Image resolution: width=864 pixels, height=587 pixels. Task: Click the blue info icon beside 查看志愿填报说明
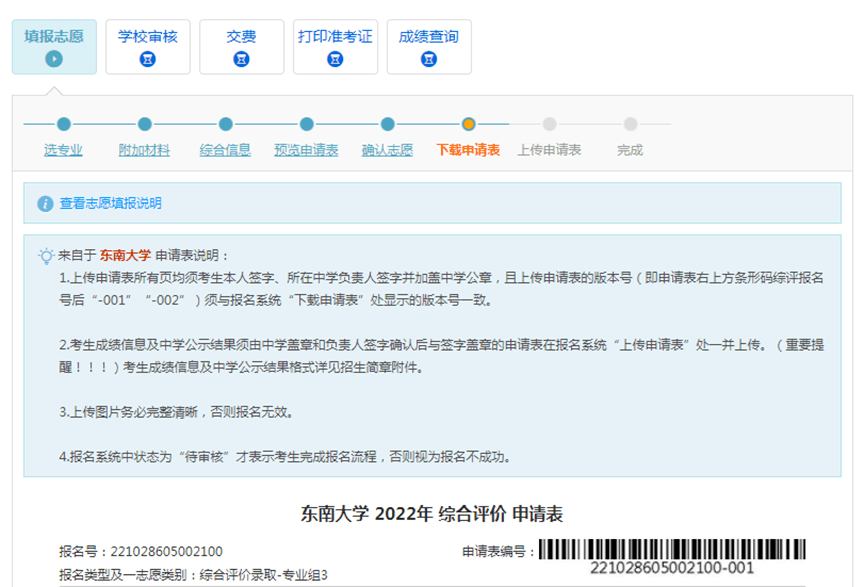click(x=45, y=203)
